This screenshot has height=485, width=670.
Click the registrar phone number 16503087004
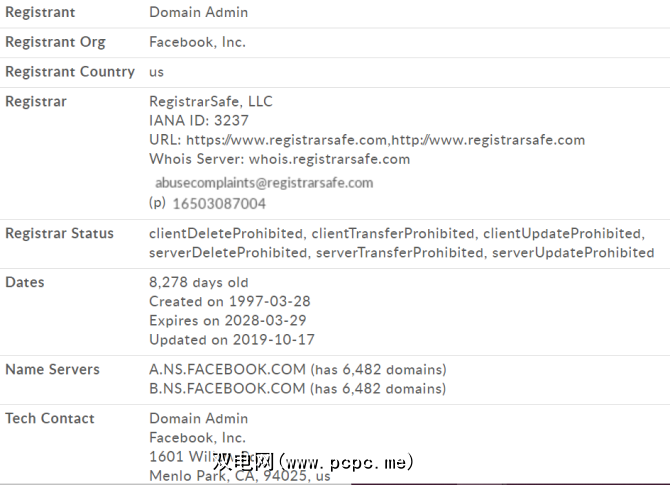click(219, 203)
